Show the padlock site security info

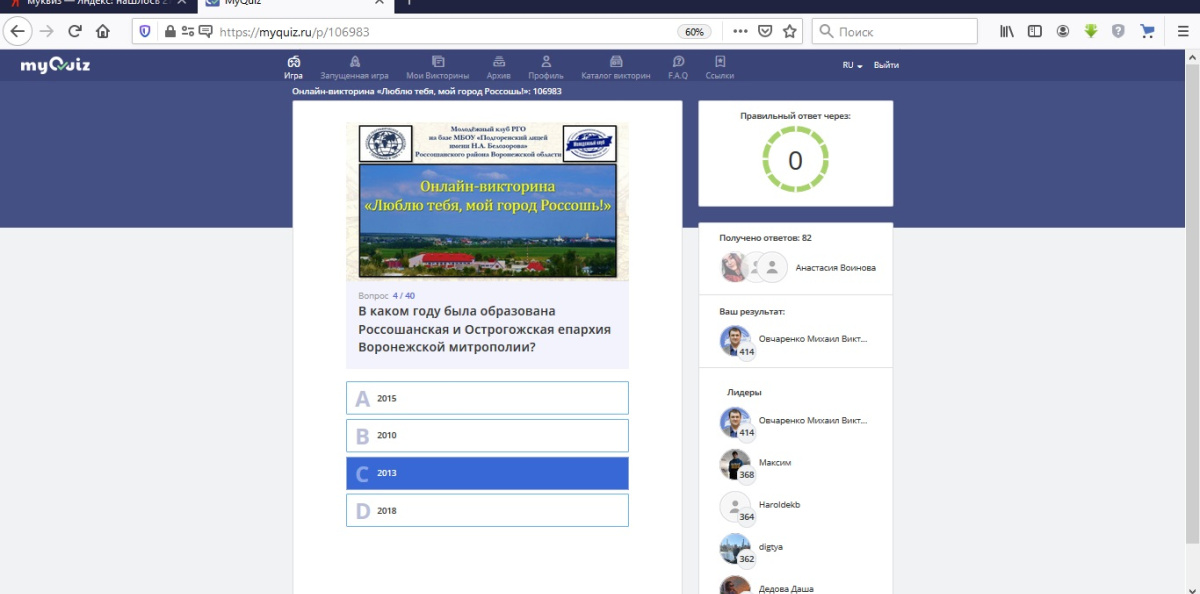click(169, 31)
